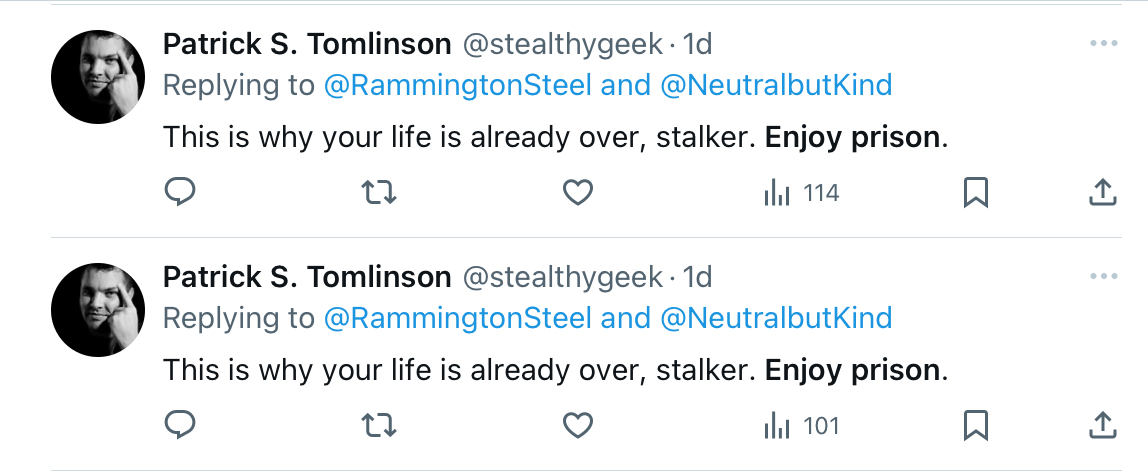Share the first tweet
This screenshot has width=1148, height=475.
pyautogui.click(x=1103, y=192)
